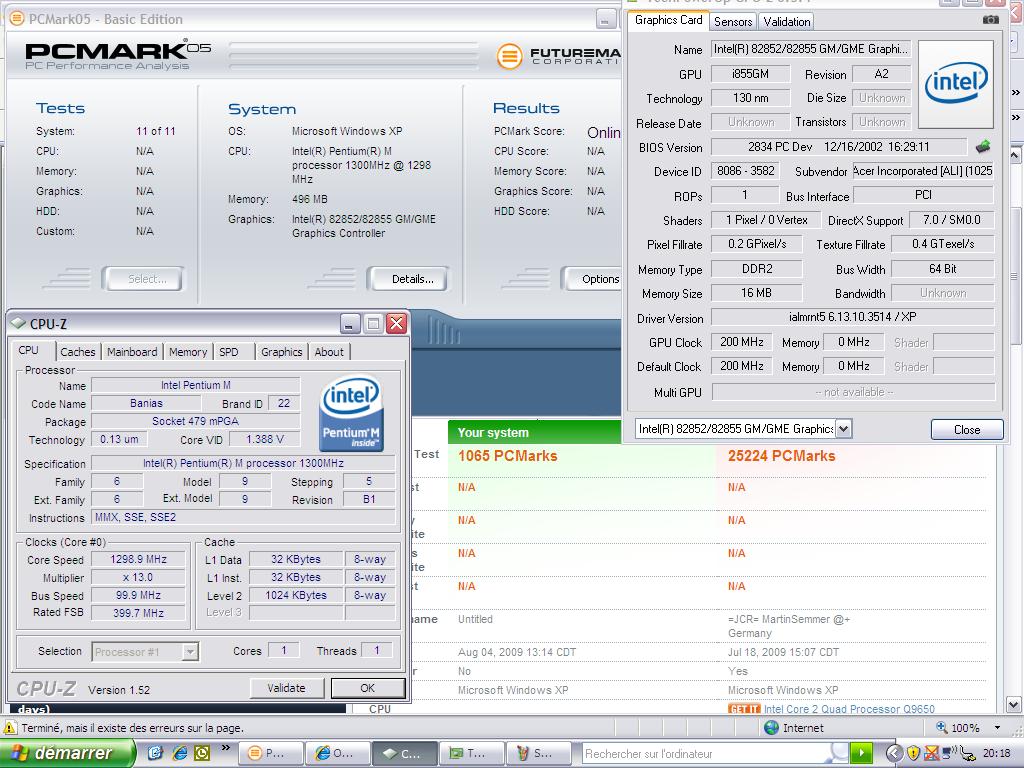Screen dimensions: 1024x768
Task: Click the PCMark05 title bar icon
Action: pos(17,19)
